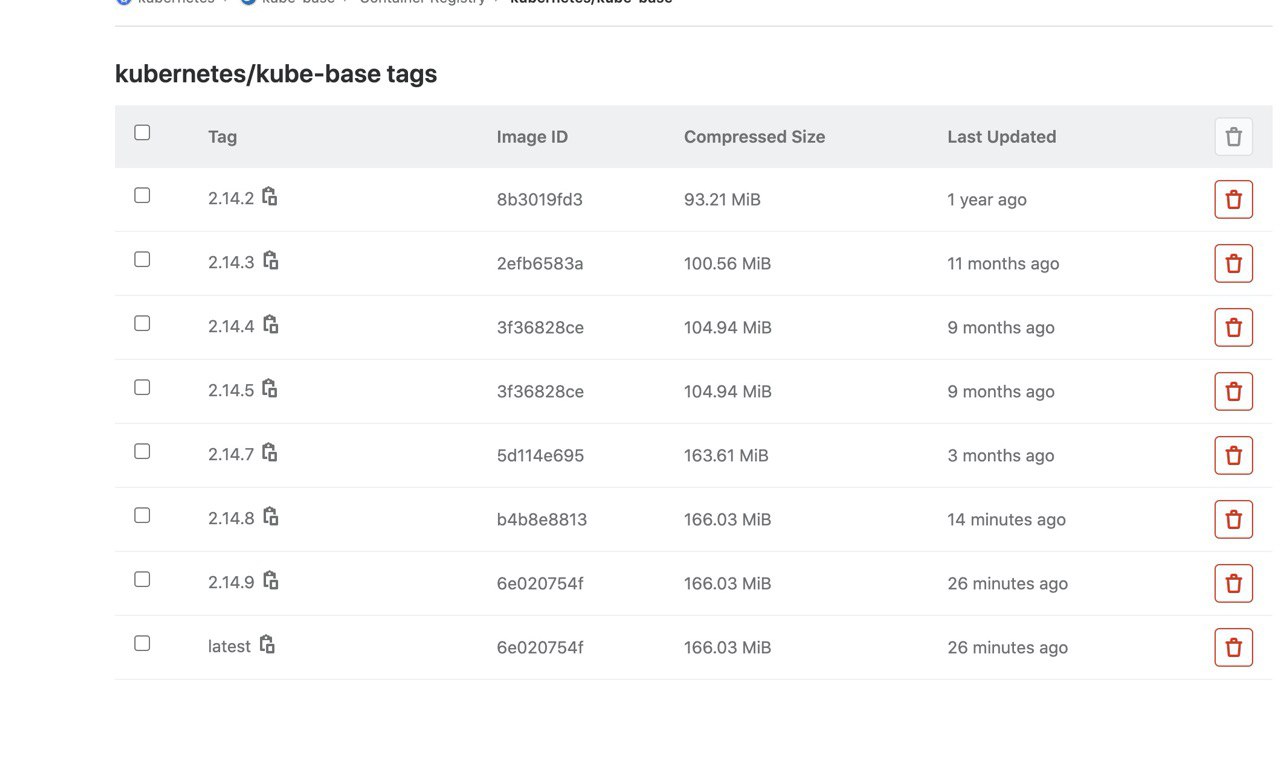
Task: Copy the latest tag to clipboard
Action: 267,645
